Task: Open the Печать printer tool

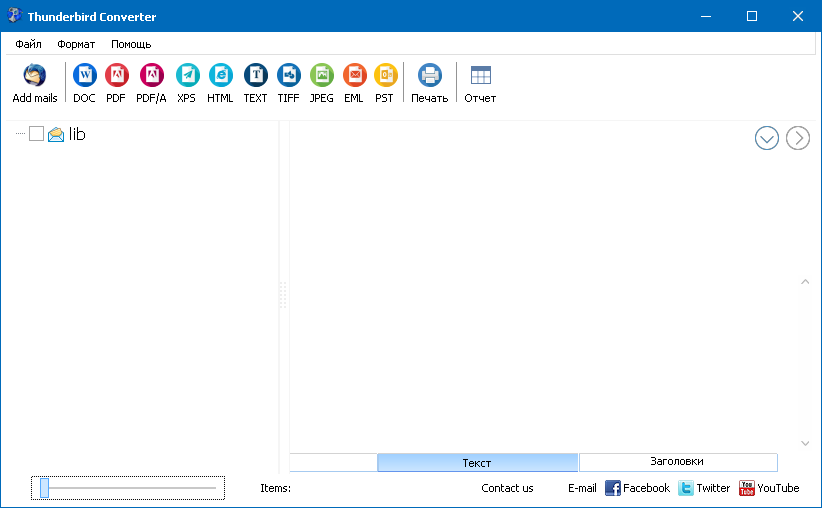Action: [430, 75]
